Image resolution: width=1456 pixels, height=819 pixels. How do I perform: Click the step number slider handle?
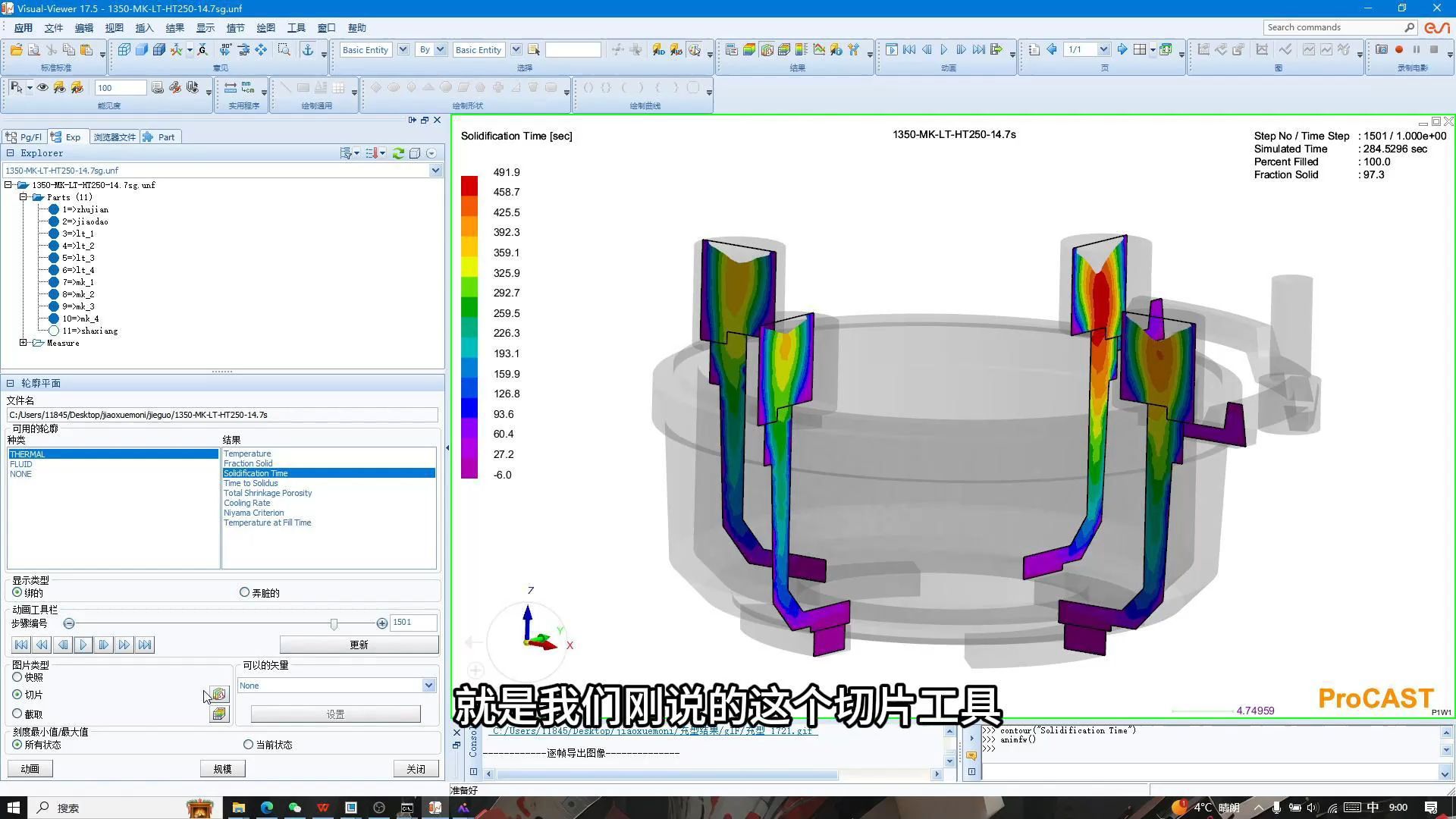[334, 623]
